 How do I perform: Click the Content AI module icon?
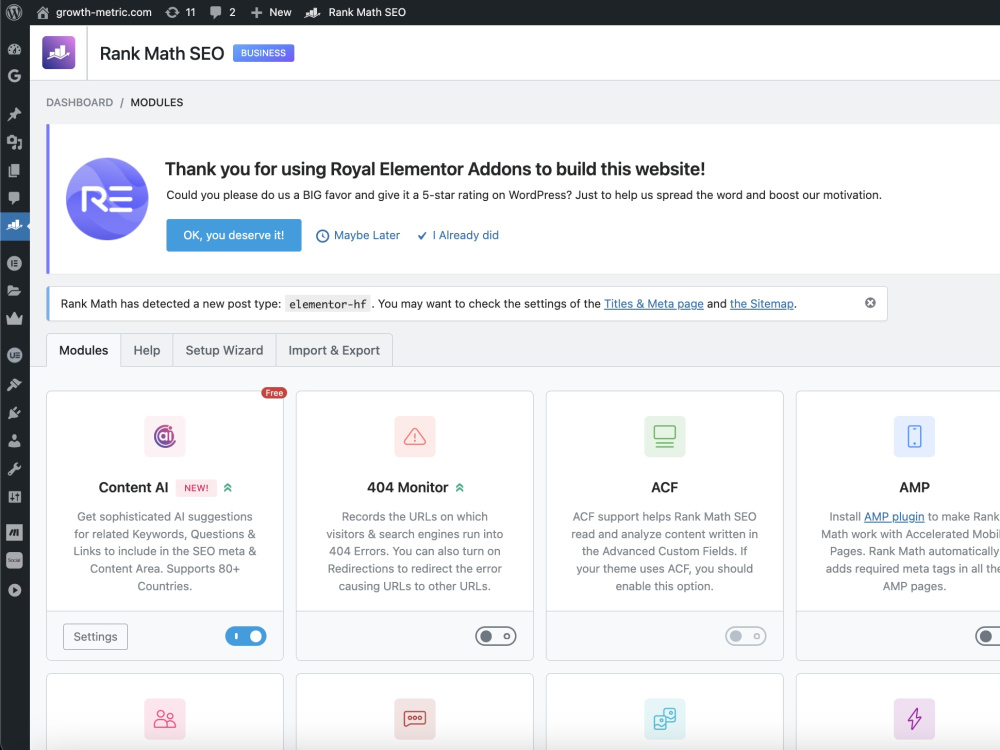click(165, 436)
